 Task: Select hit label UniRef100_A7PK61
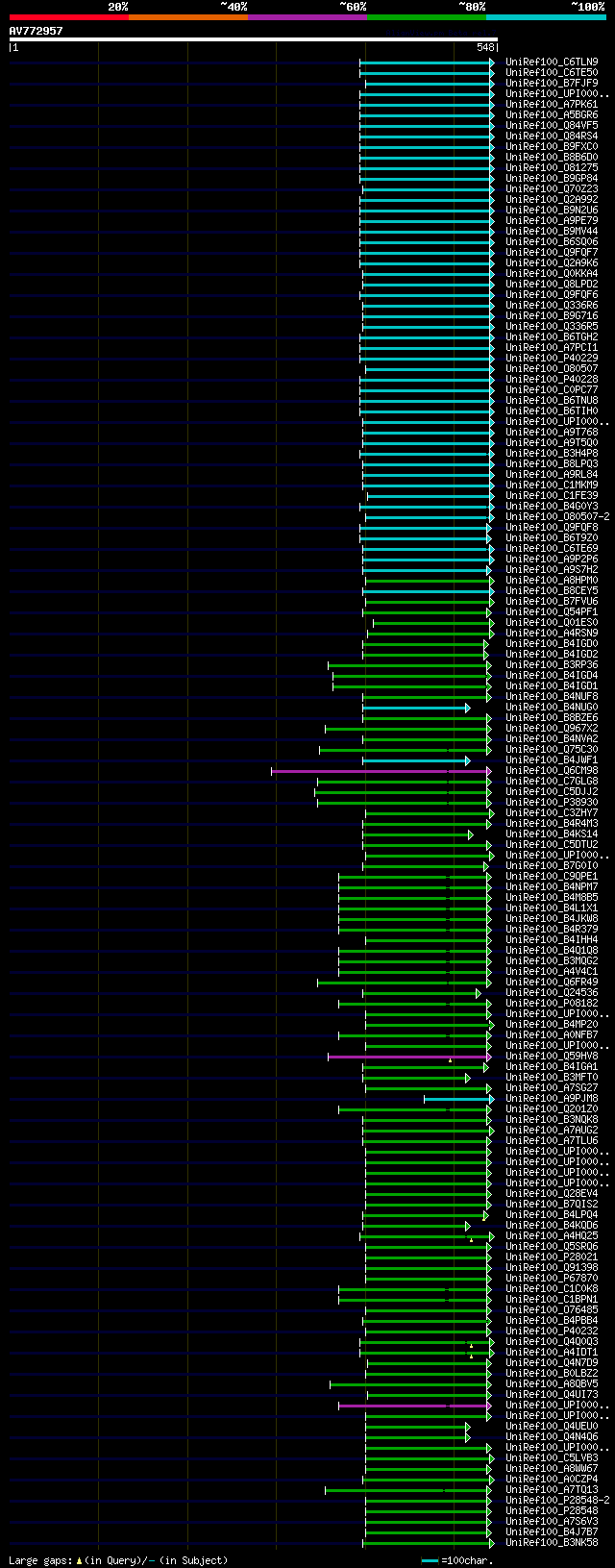point(552,104)
